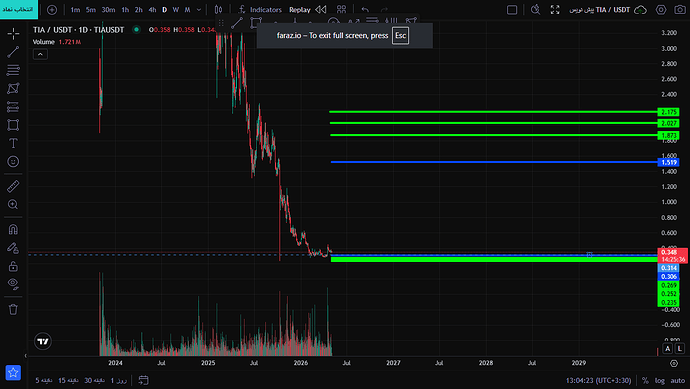Click the floating toolbar drag handle
This screenshot has height=389, width=690.
(x=221, y=23)
